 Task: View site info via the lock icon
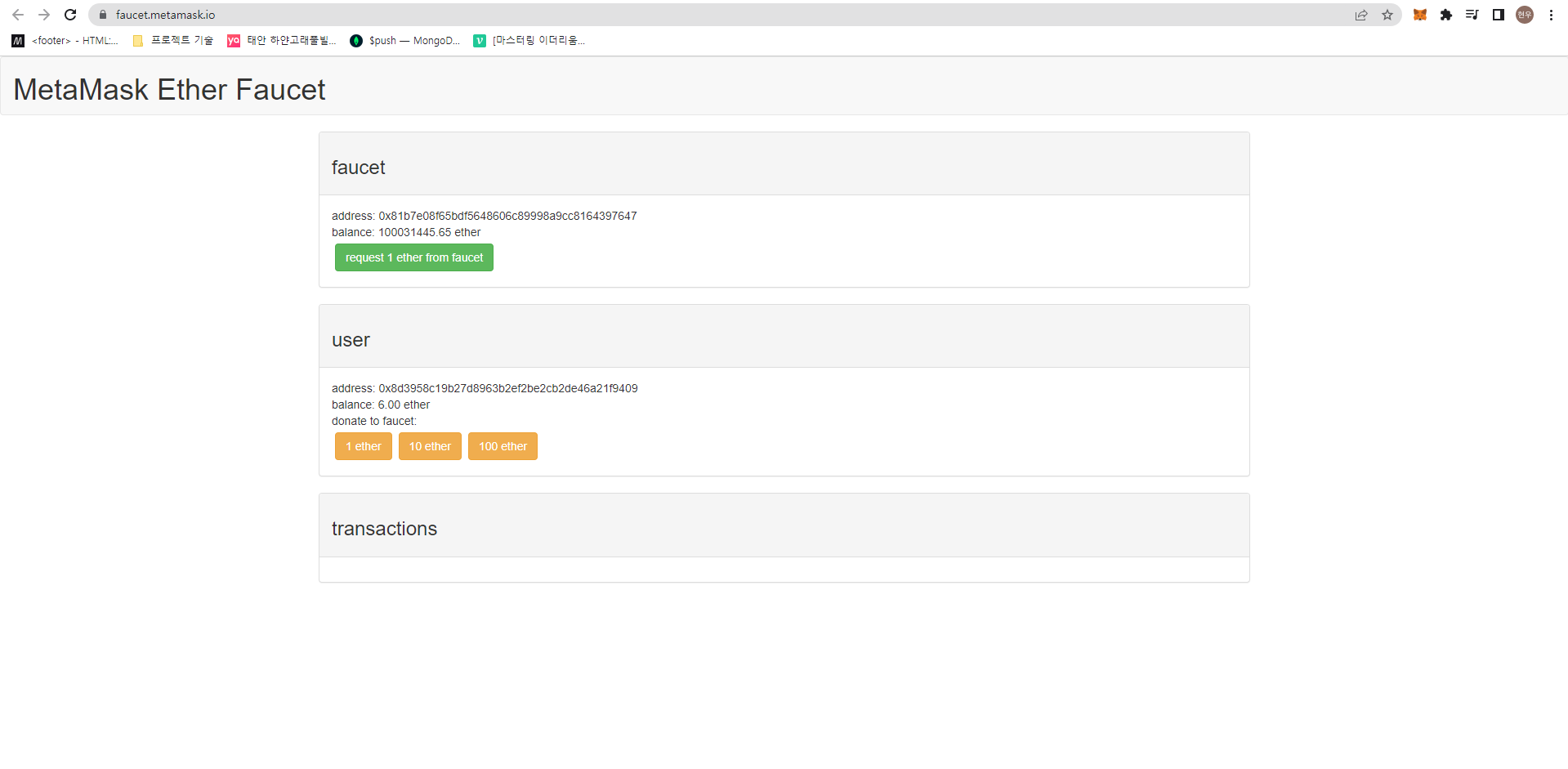[x=103, y=15]
